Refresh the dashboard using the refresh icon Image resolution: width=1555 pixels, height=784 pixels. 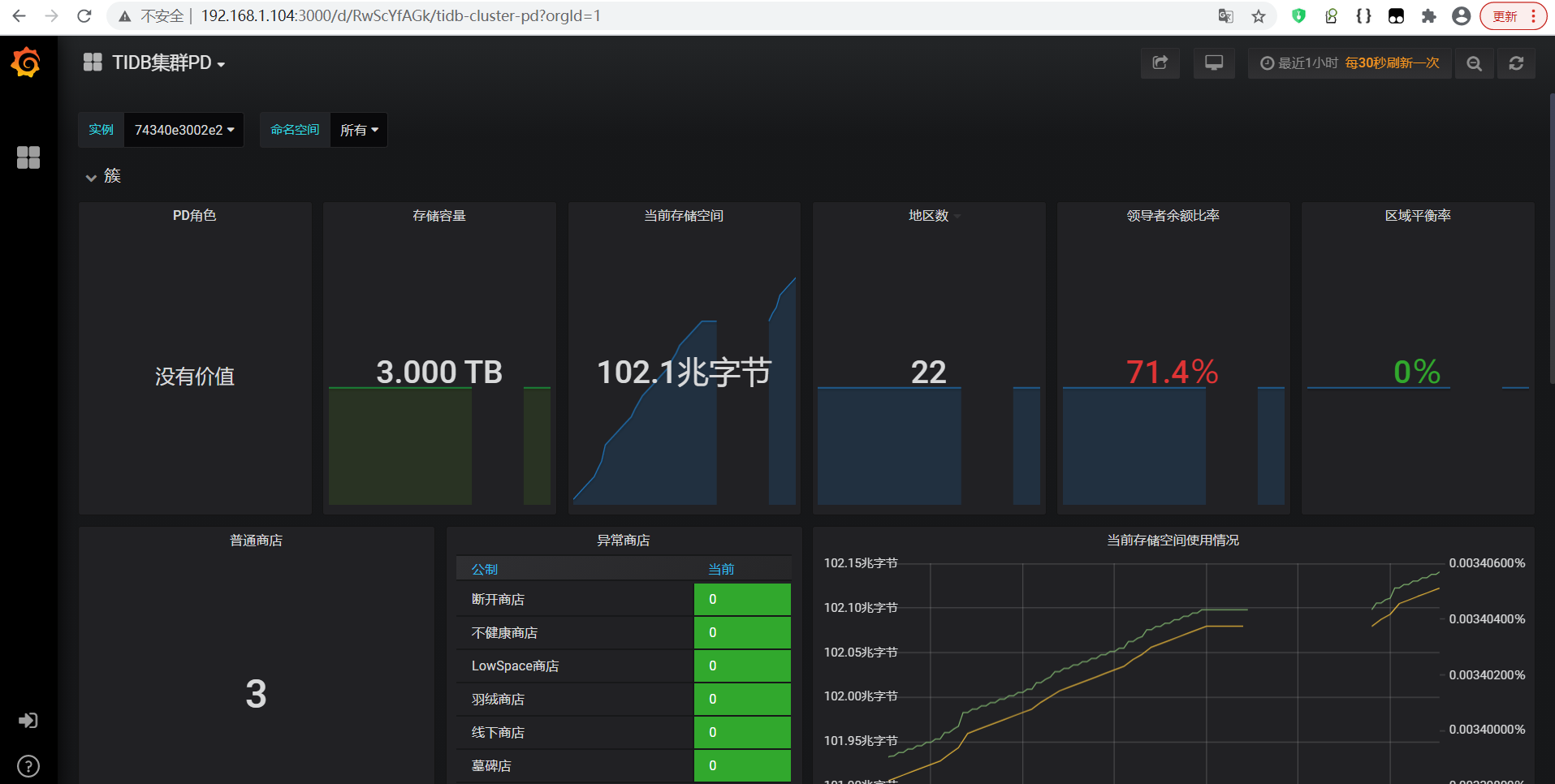point(1516,62)
